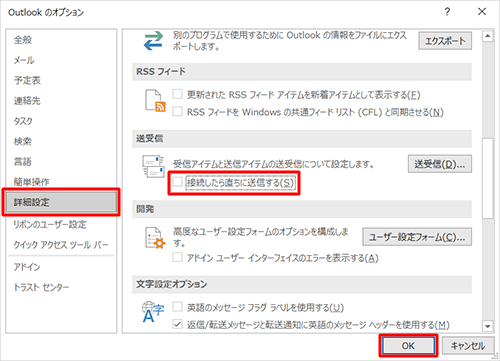This screenshot has height=361, width=500.
Task: Open 簡単操作 options category
Action: coord(61,182)
